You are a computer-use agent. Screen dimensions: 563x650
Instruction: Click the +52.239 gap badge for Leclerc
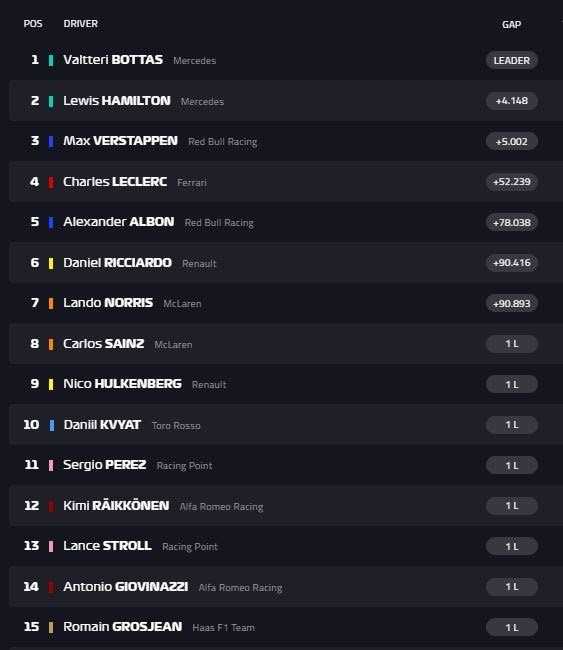pos(512,182)
